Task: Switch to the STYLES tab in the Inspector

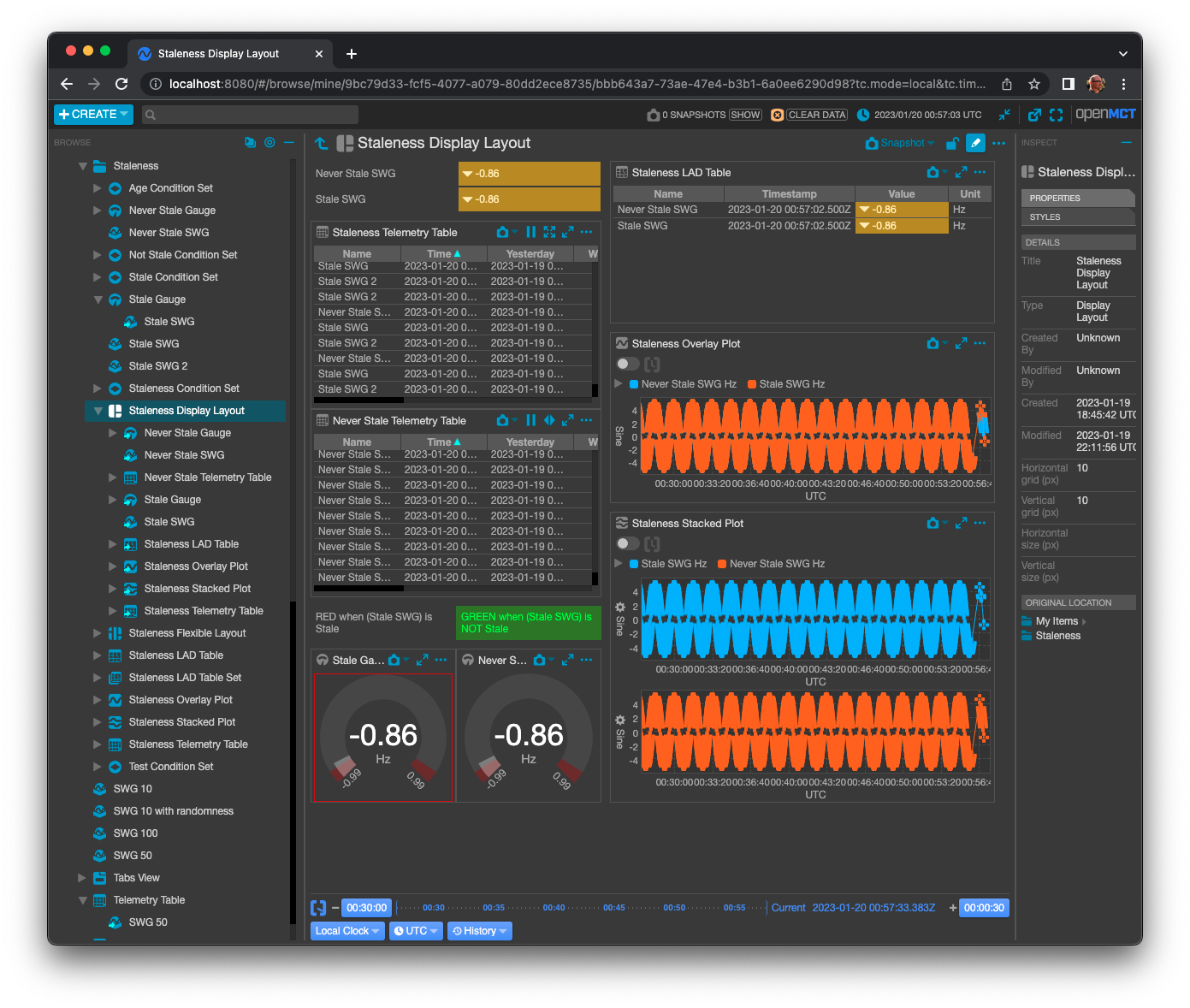Action: coord(1077,216)
